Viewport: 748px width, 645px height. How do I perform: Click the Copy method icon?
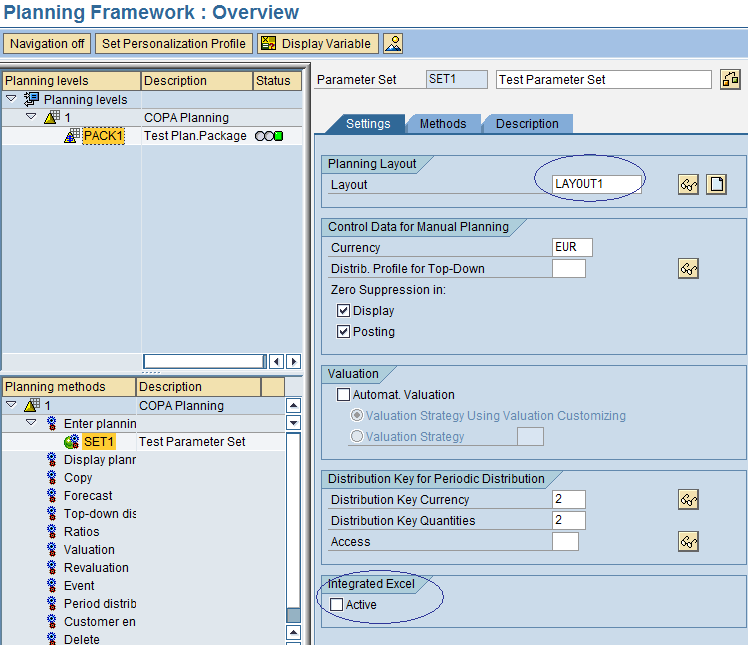point(52,478)
